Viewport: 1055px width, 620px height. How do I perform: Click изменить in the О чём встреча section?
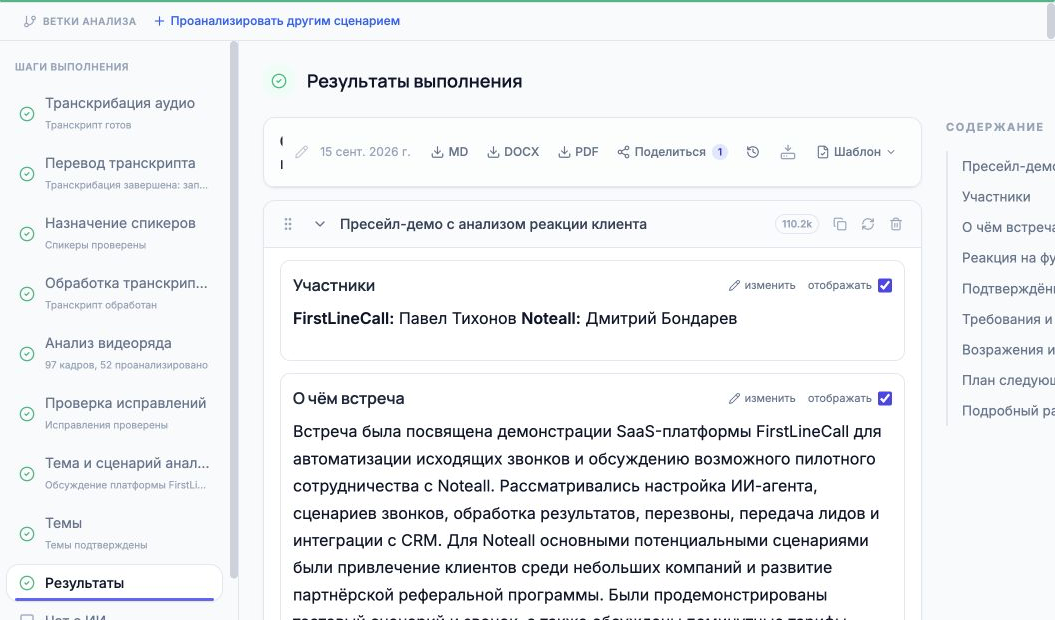click(762, 399)
